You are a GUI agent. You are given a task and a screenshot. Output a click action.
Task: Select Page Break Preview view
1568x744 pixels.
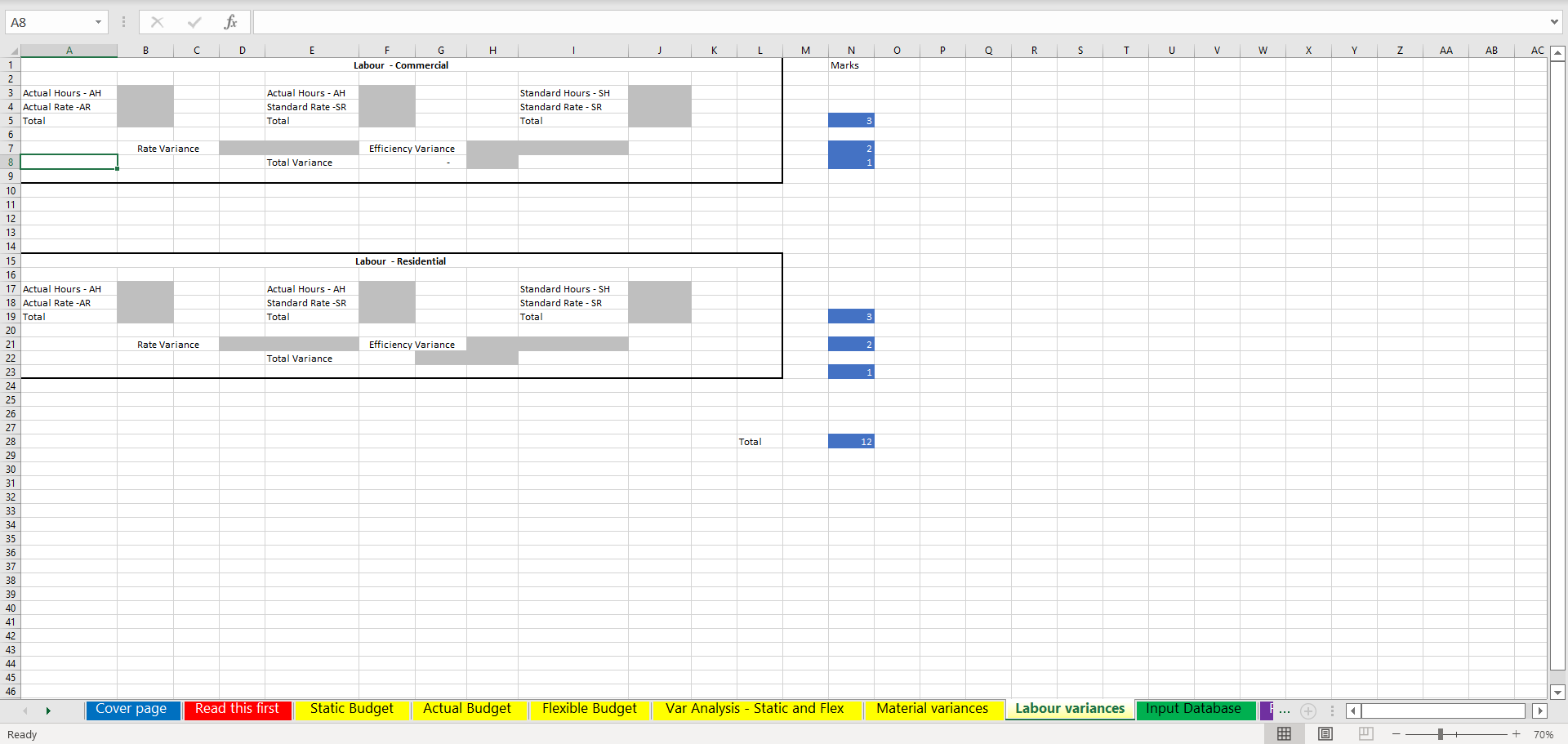point(1366,733)
